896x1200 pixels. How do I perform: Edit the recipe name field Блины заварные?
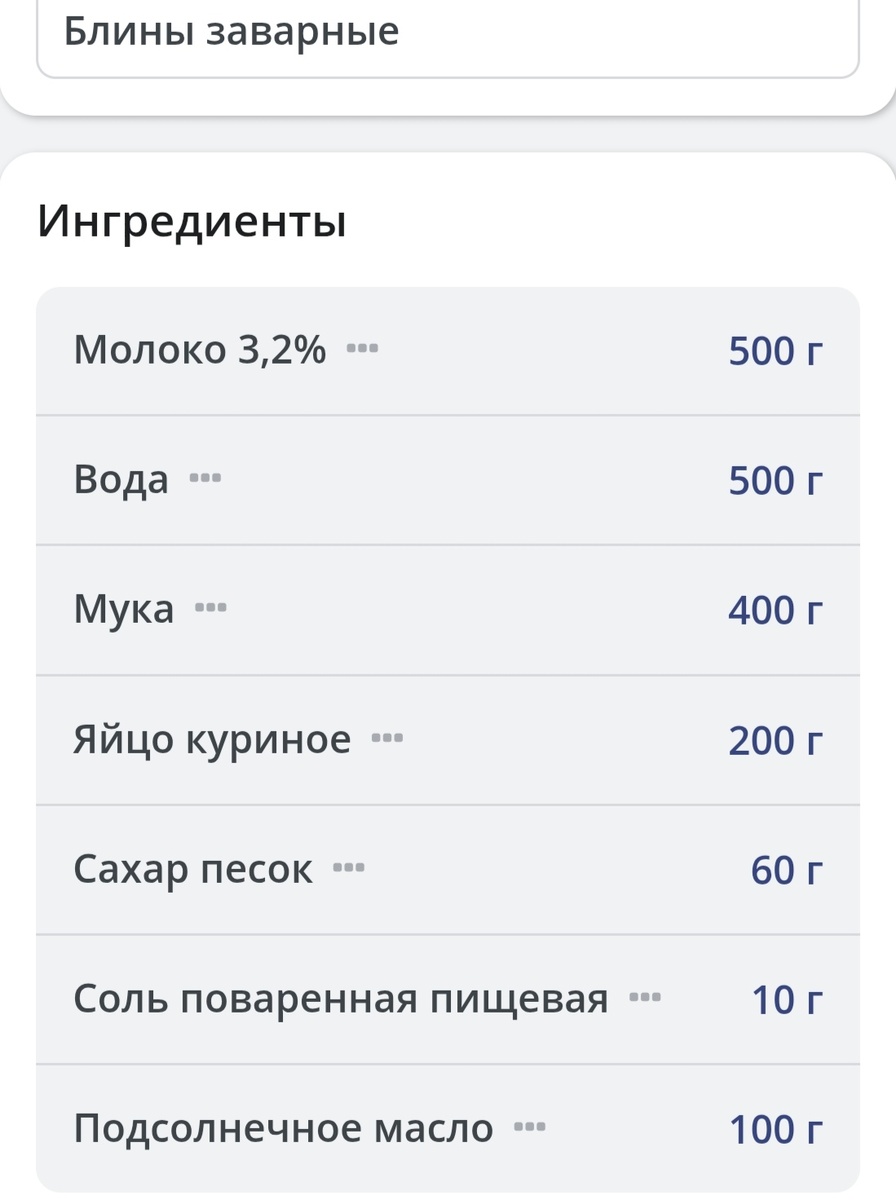[448, 35]
